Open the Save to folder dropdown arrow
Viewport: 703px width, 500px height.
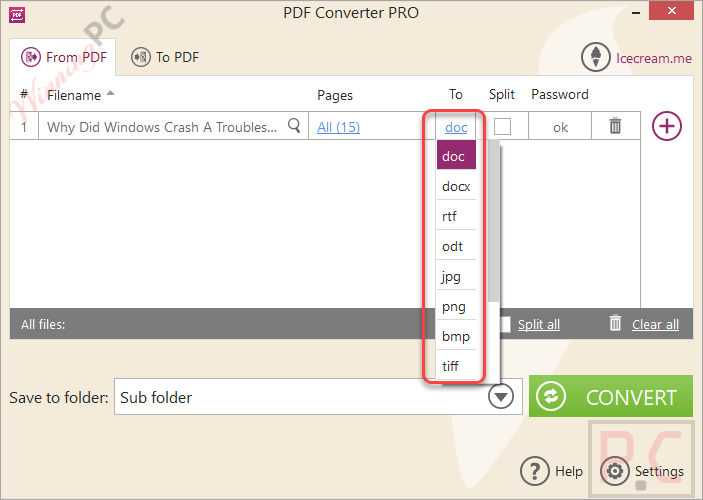[501, 396]
